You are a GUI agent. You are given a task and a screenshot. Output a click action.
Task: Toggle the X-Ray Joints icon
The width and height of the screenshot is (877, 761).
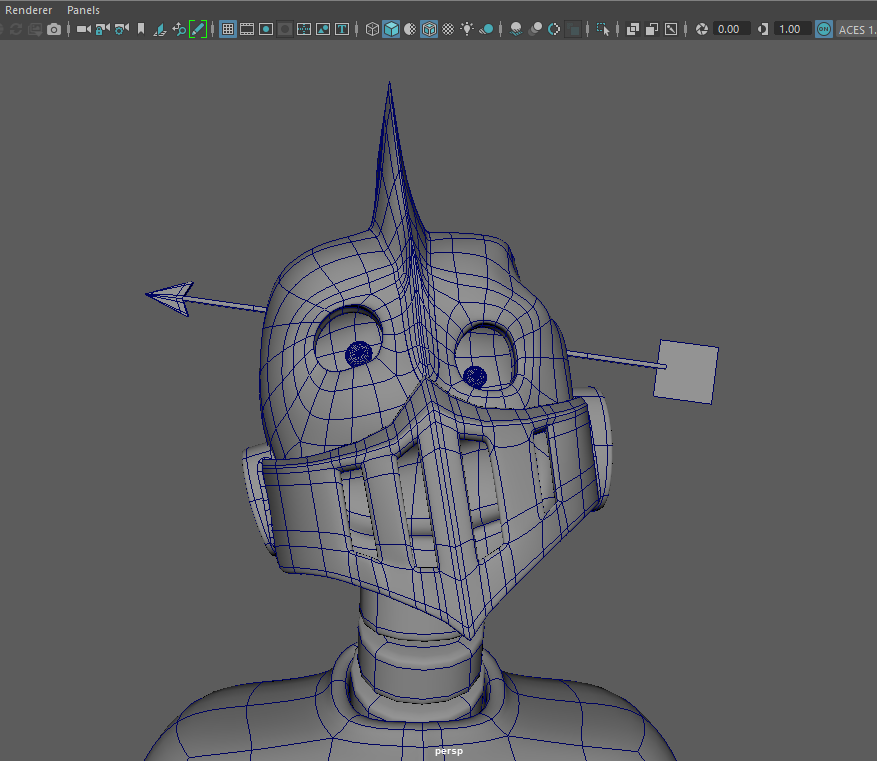[x=671, y=29]
